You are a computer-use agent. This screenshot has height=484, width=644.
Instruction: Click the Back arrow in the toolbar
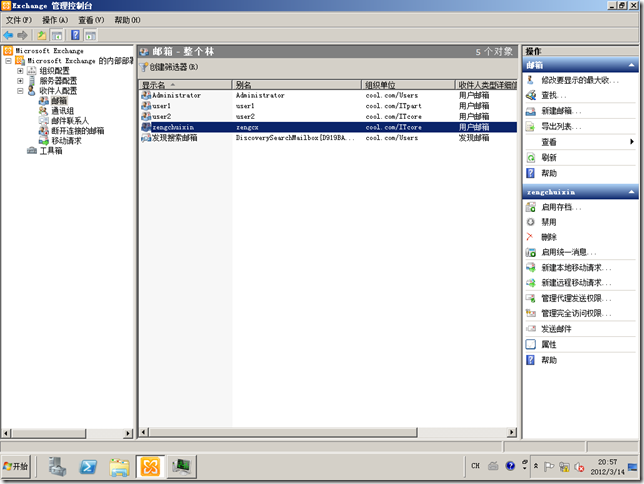(9, 35)
